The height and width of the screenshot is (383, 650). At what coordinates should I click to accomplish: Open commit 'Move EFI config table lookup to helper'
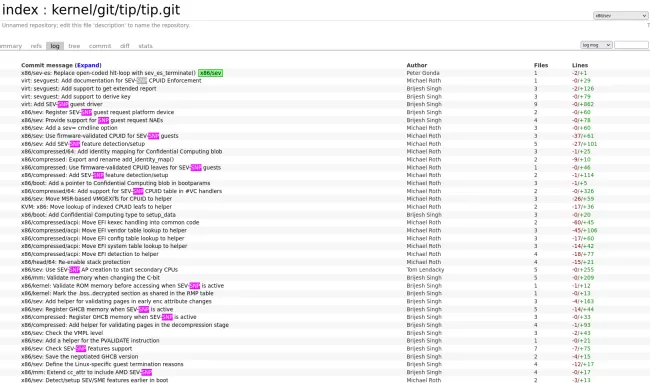pos(102,238)
